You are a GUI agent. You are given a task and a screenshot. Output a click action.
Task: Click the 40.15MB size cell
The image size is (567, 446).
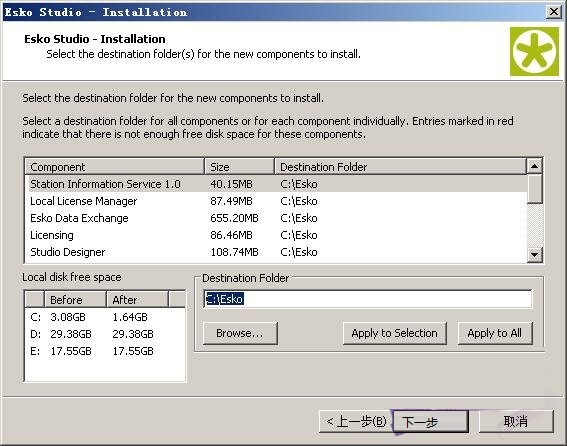pyautogui.click(x=231, y=184)
